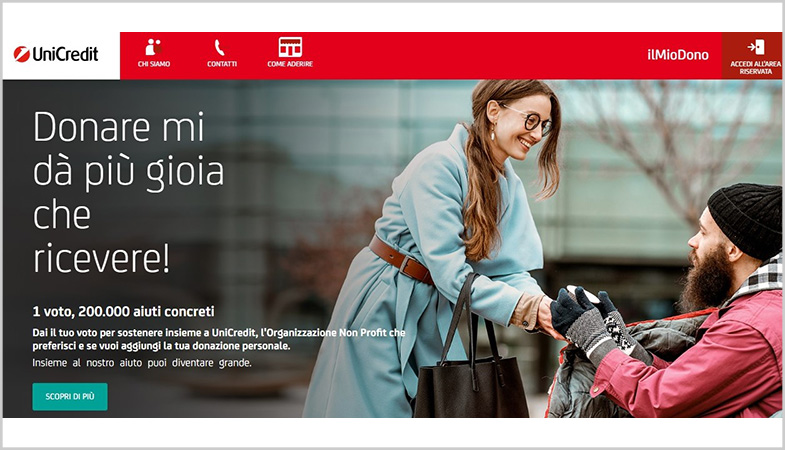Click the login door-arrow icon
Viewport: 785px width, 450px height.
[x=756, y=47]
